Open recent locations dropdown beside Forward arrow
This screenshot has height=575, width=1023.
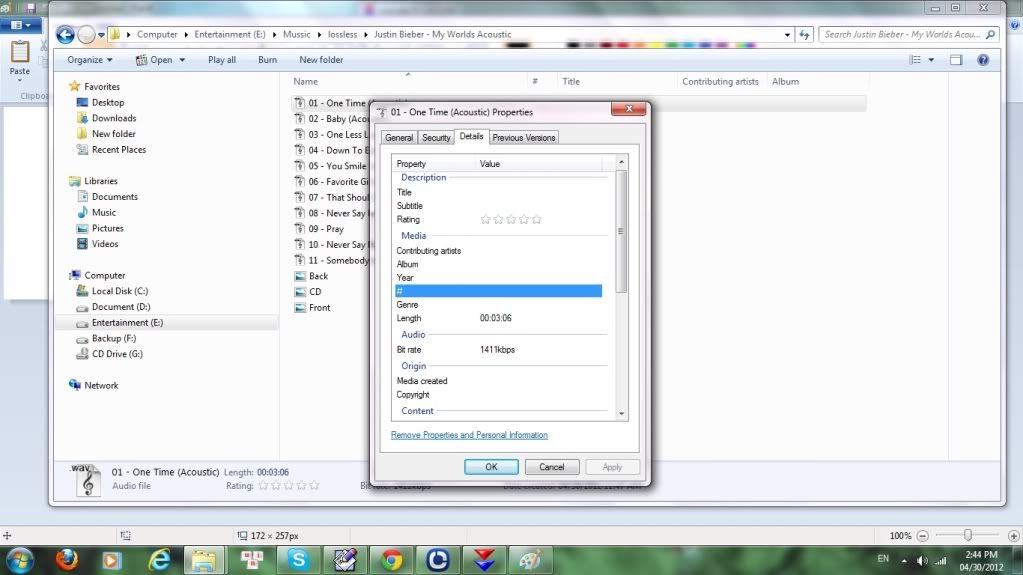pos(101,35)
